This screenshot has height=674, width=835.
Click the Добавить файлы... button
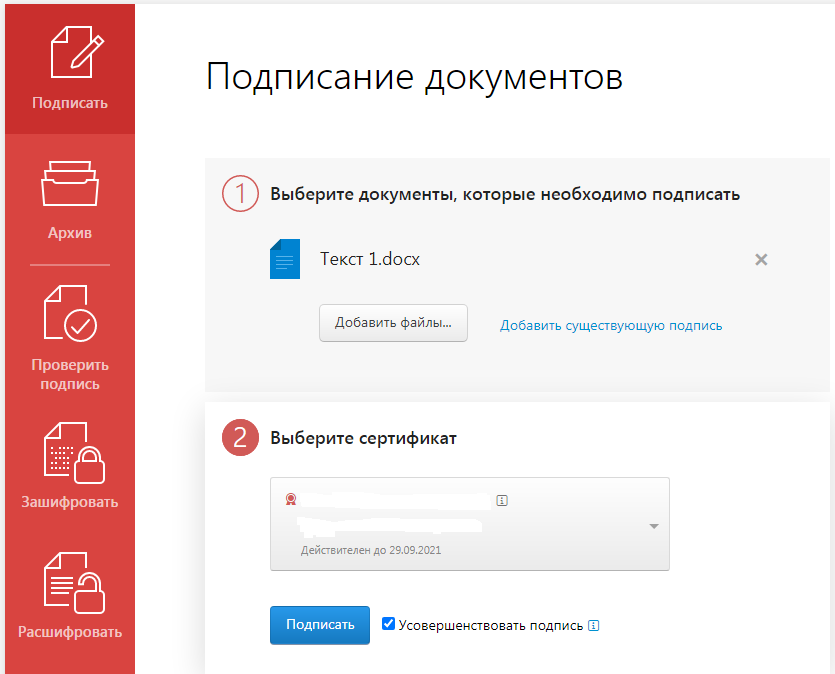(x=393, y=323)
